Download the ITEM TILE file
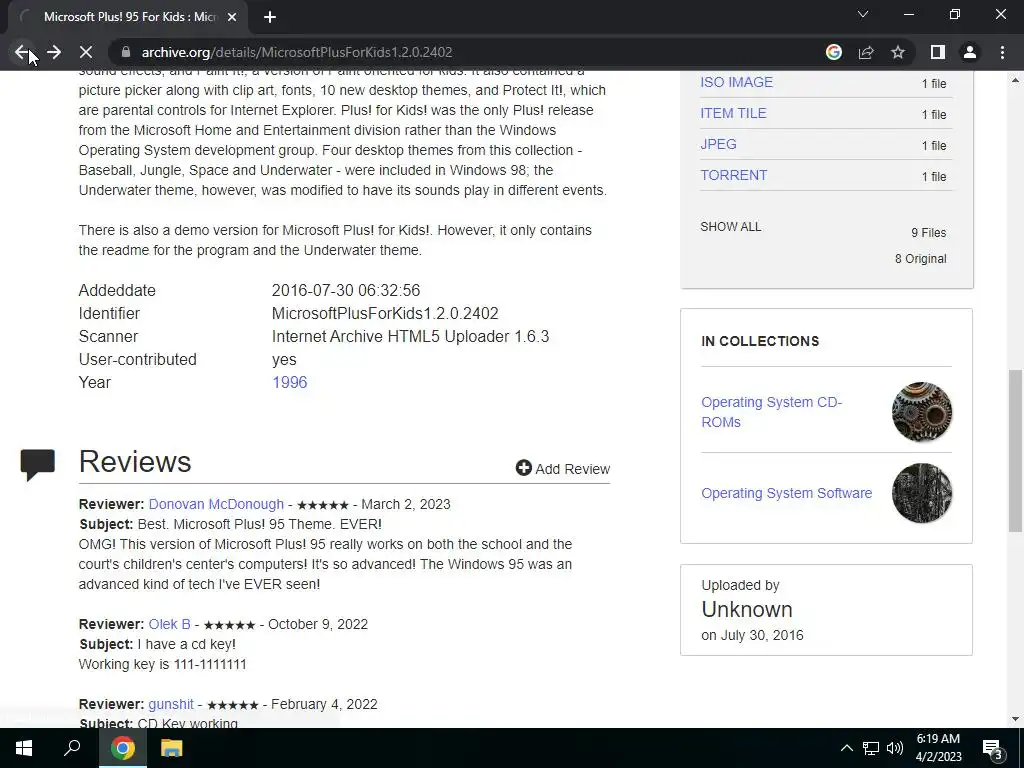The height and width of the screenshot is (768, 1024). click(733, 113)
